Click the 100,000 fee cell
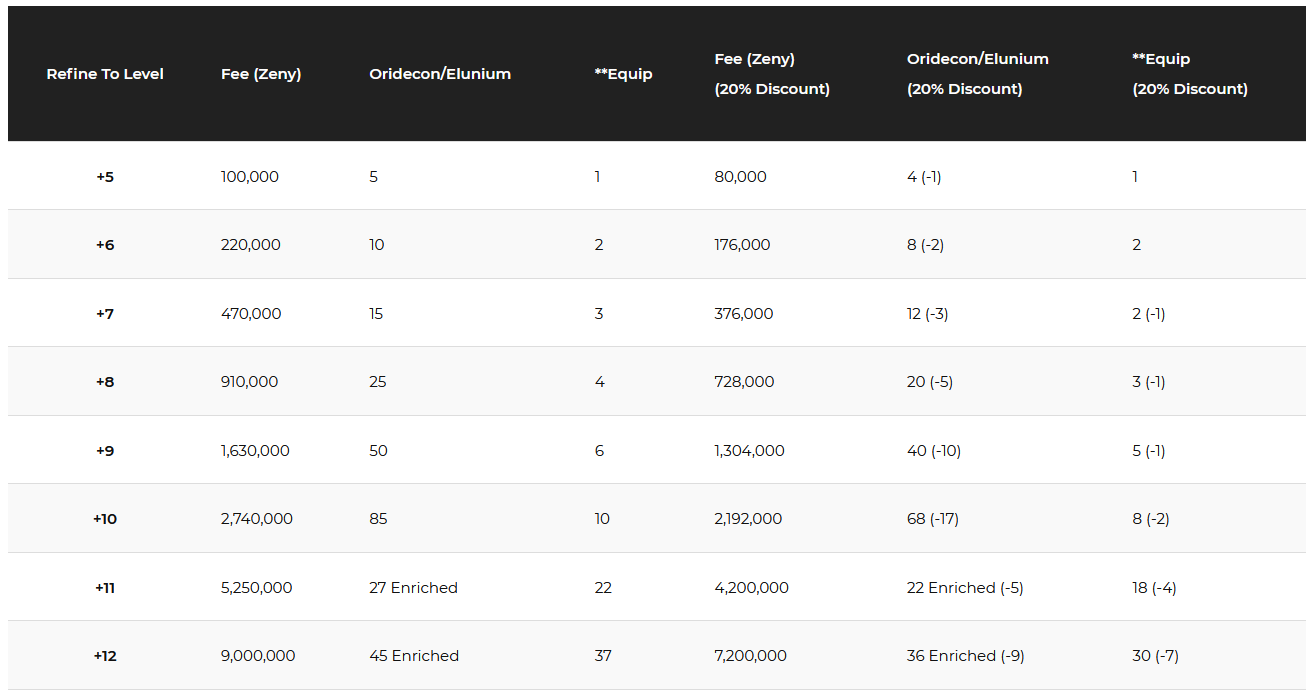 pyautogui.click(x=250, y=177)
